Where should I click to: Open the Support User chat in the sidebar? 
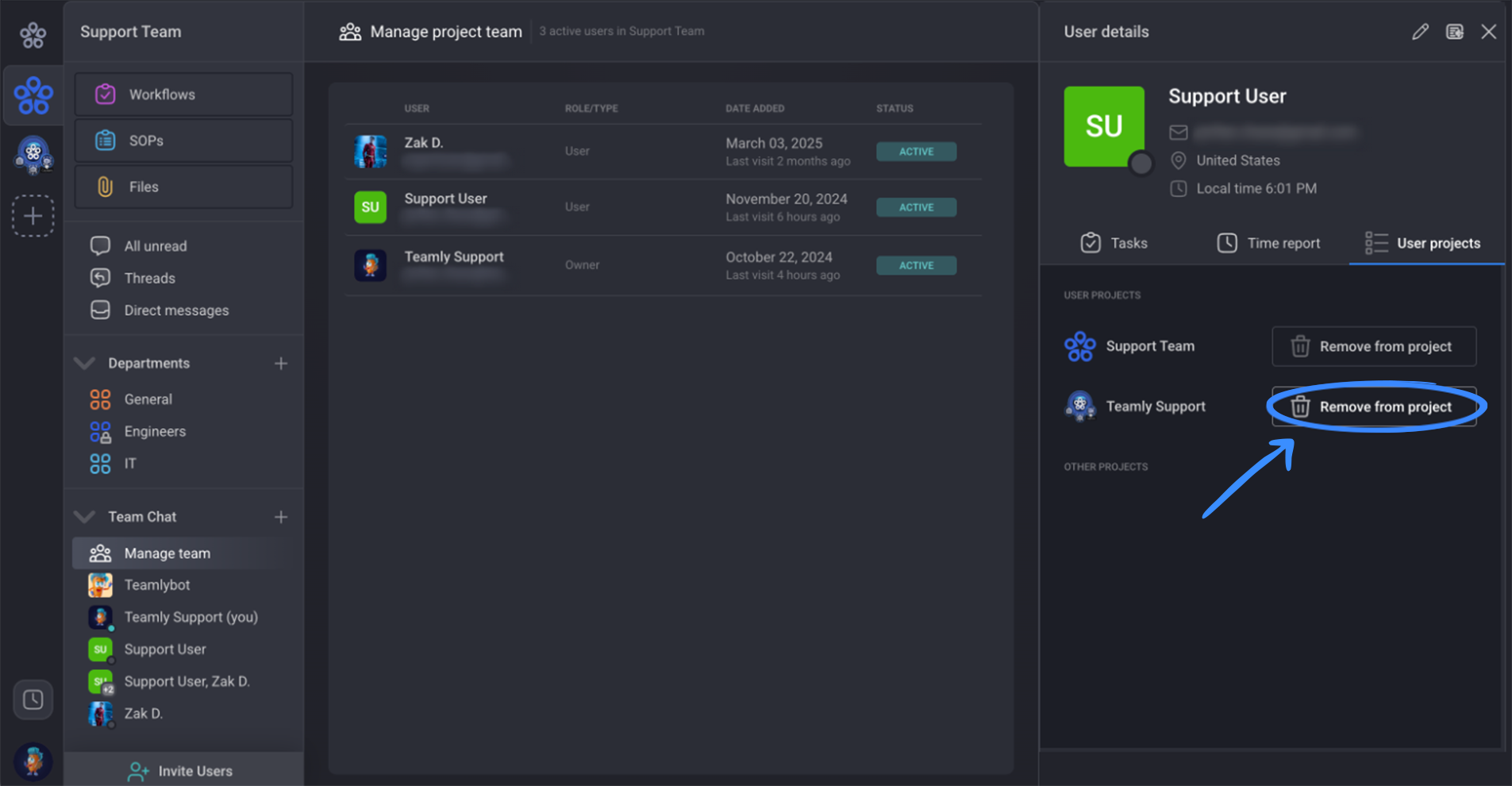pyautogui.click(x=165, y=649)
